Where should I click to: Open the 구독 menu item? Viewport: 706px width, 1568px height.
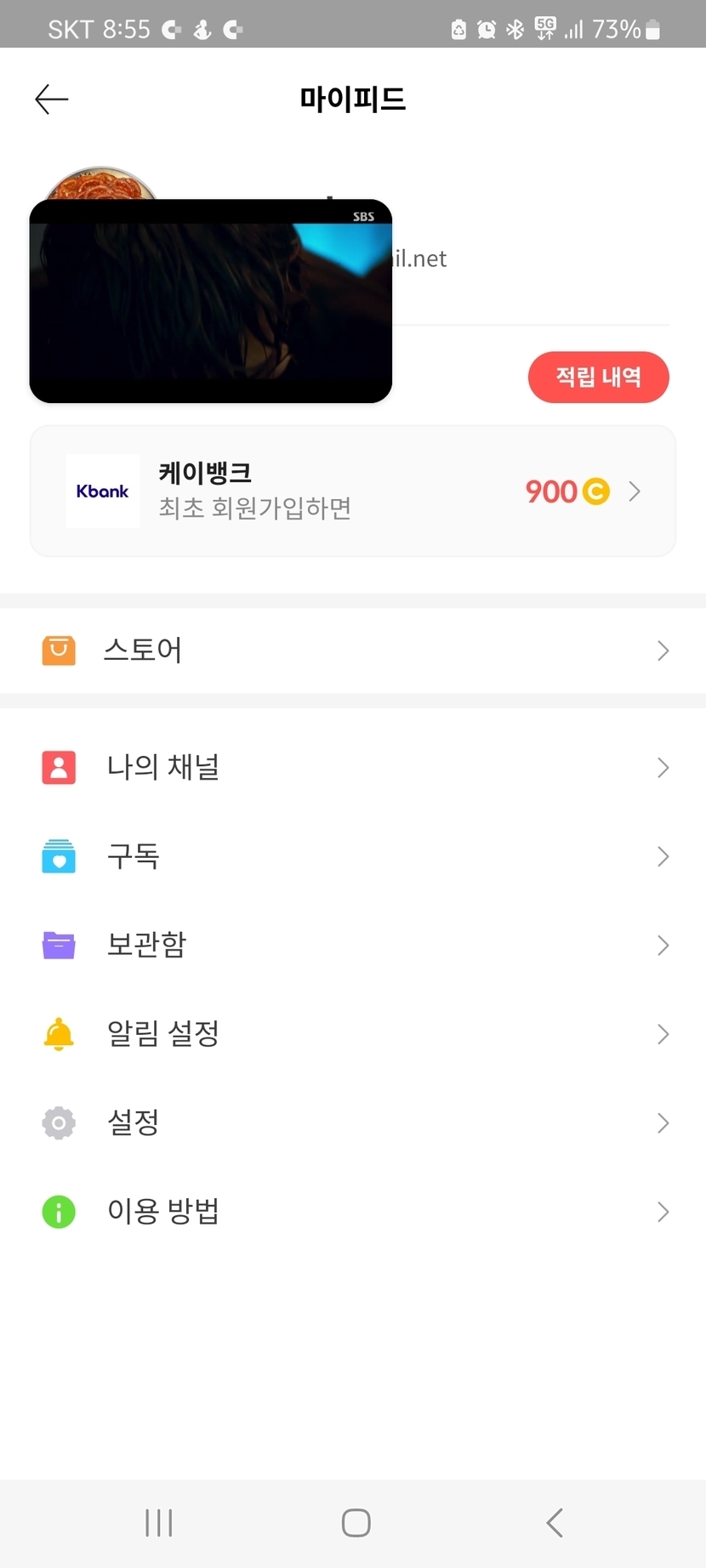tap(134, 856)
